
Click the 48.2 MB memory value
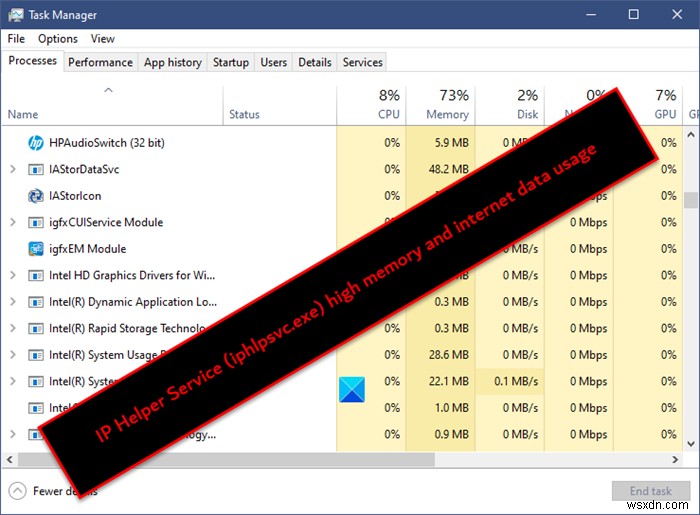449,169
